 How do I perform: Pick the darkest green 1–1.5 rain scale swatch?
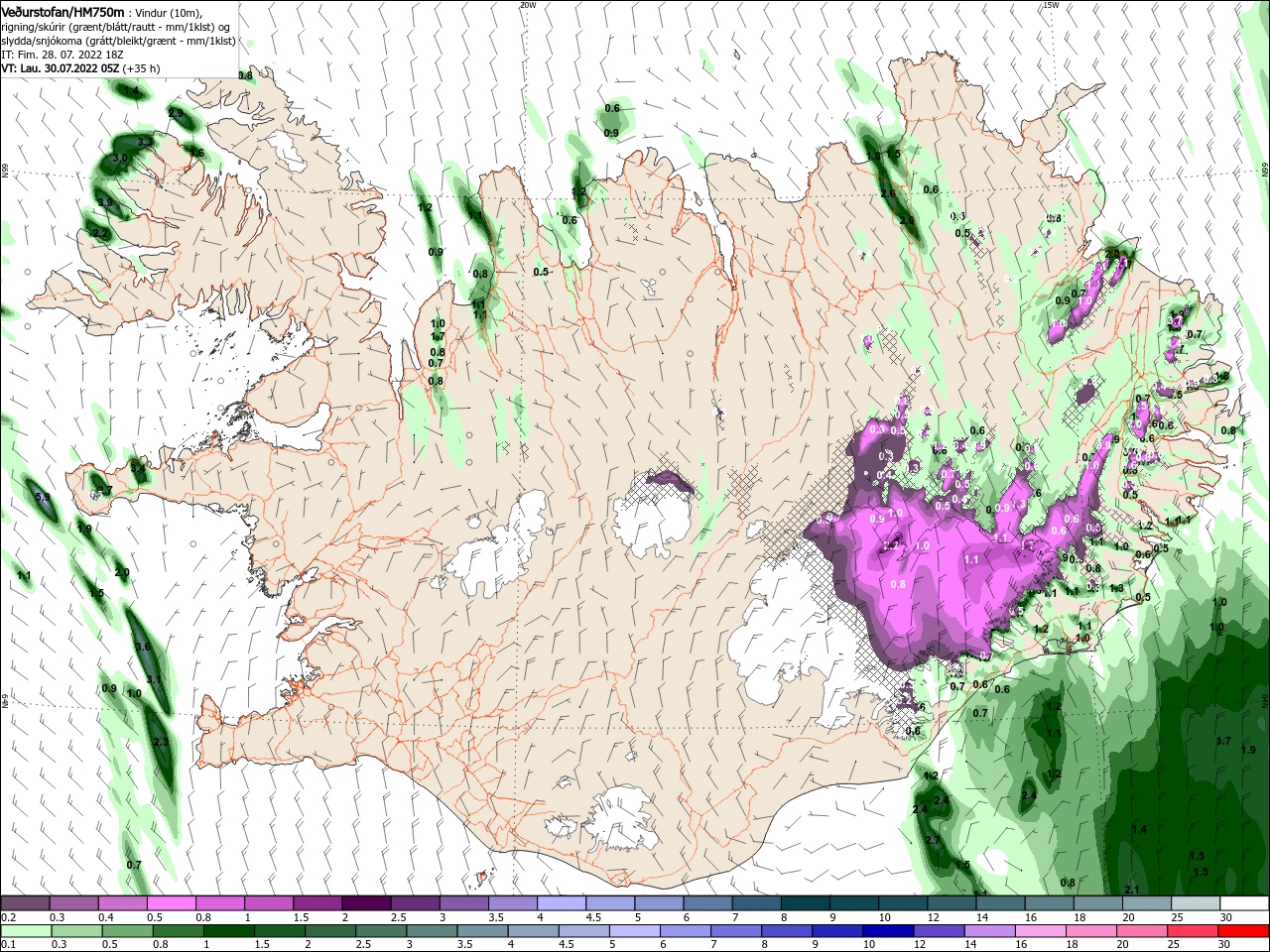[x=228, y=932]
